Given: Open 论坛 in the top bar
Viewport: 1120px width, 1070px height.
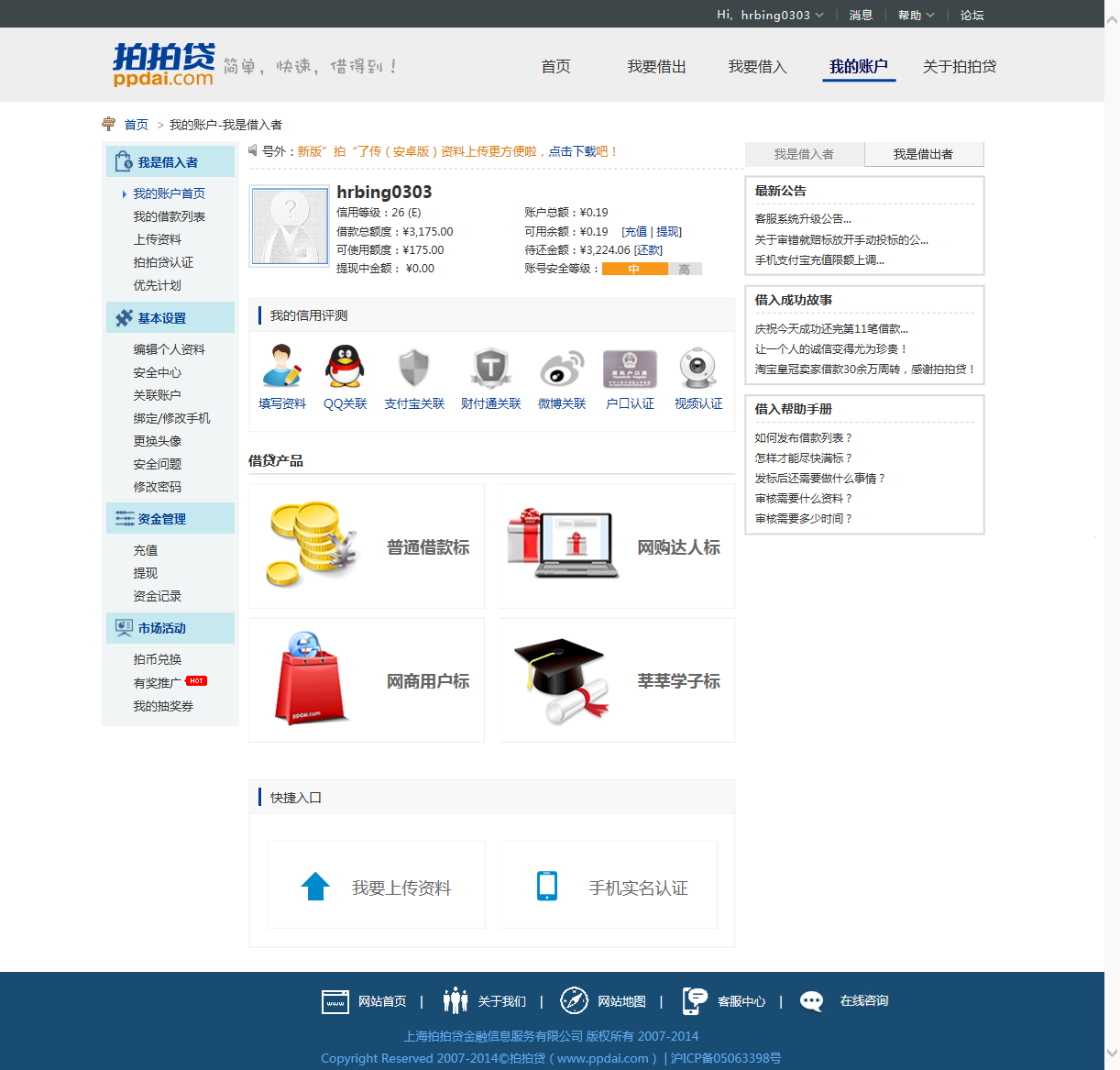Looking at the screenshot, I should coord(972,15).
